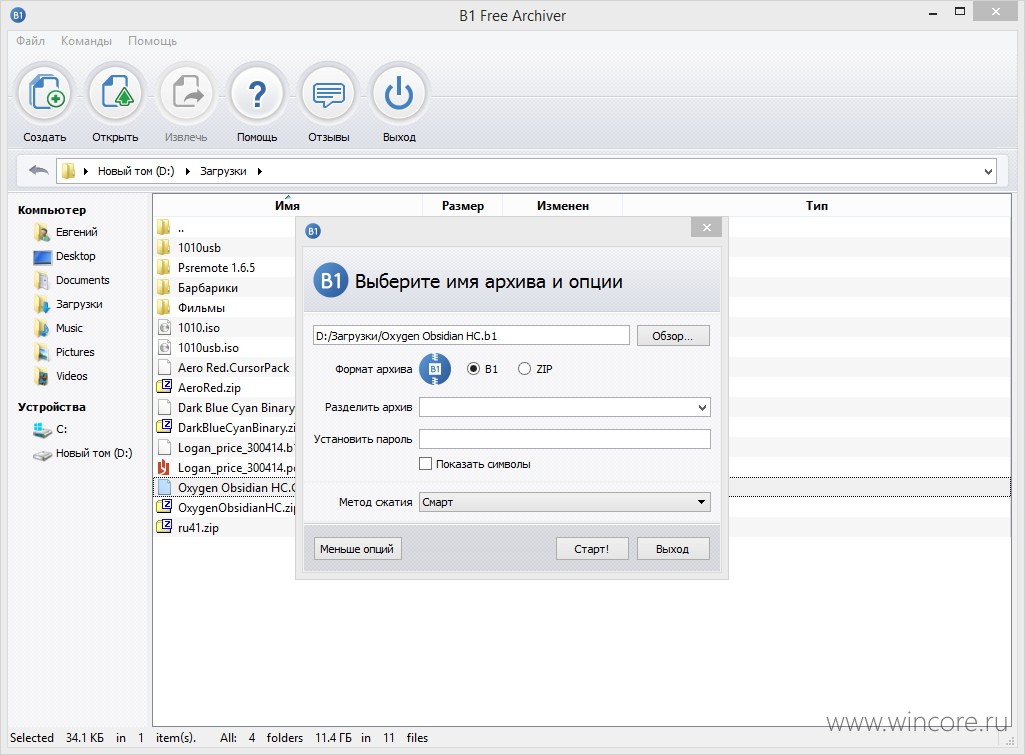Select the Загрузки folder icon in sidebar
This screenshot has width=1025, height=755.
pos(41,304)
